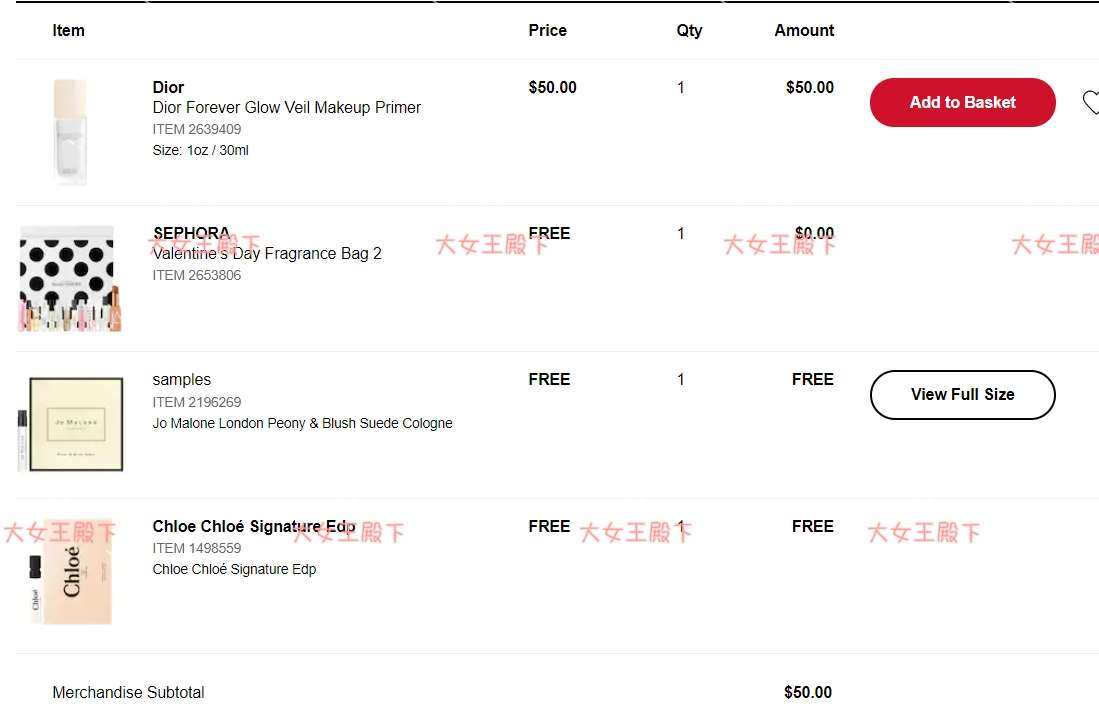Click the Qty column header
The height and width of the screenshot is (706, 1099).
[x=689, y=30]
